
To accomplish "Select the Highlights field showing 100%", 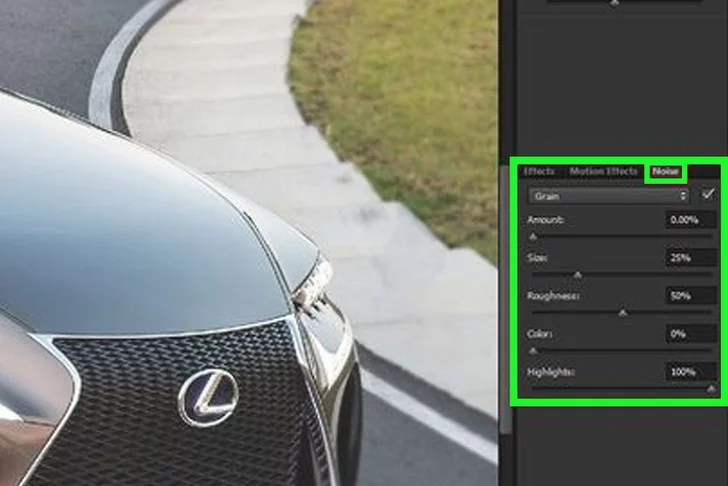I will [x=690, y=372].
